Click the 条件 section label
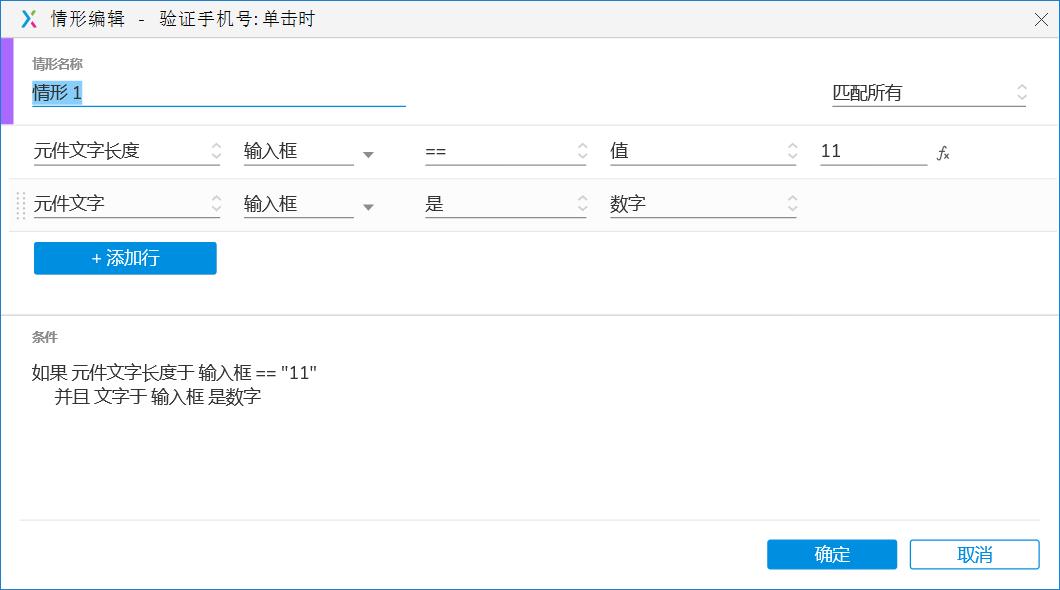Image resolution: width=1060 pixels, height=590 pixels. (x=45, y=337)
